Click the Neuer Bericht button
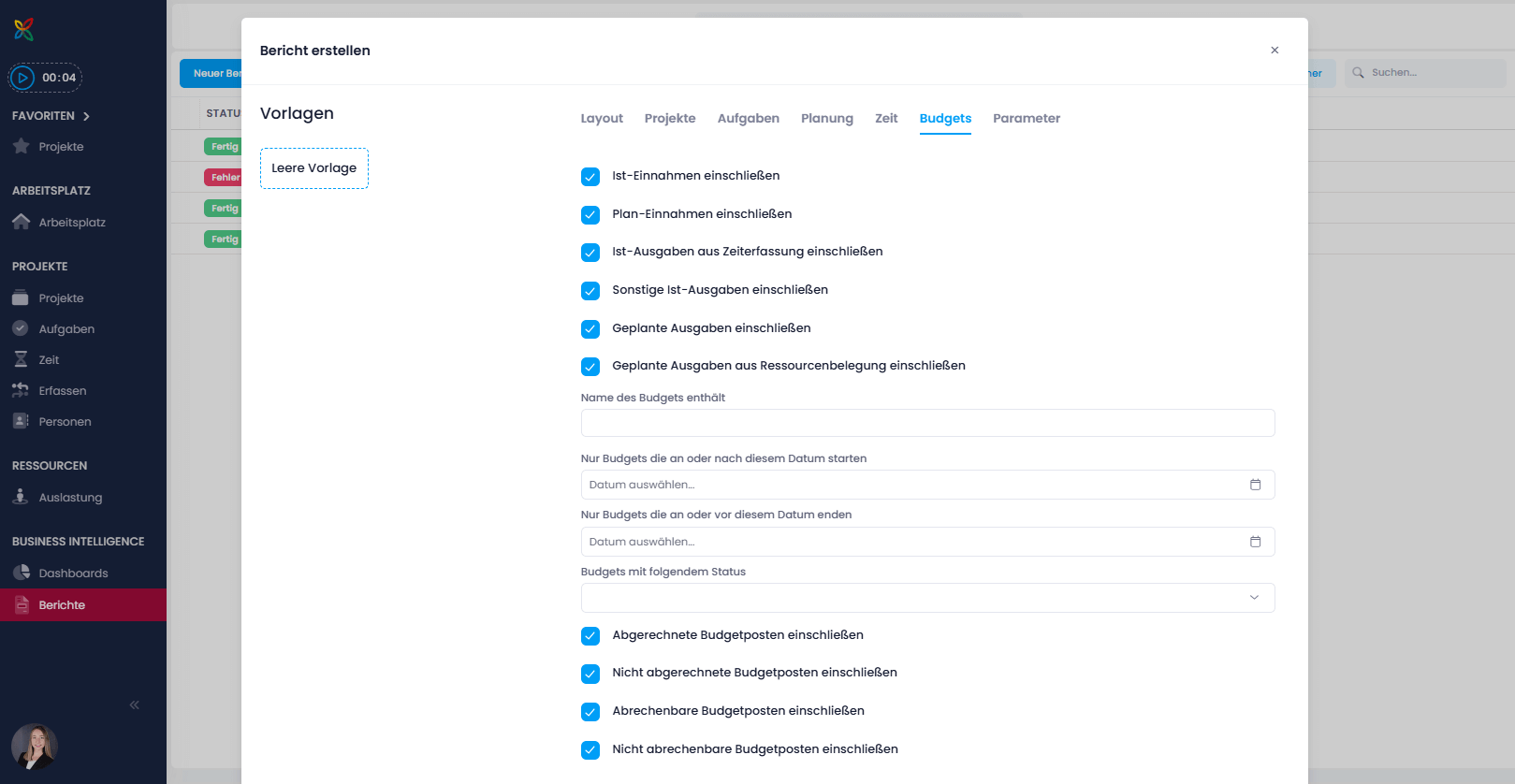The image size is (1515, 784). [x=211, y=73]
